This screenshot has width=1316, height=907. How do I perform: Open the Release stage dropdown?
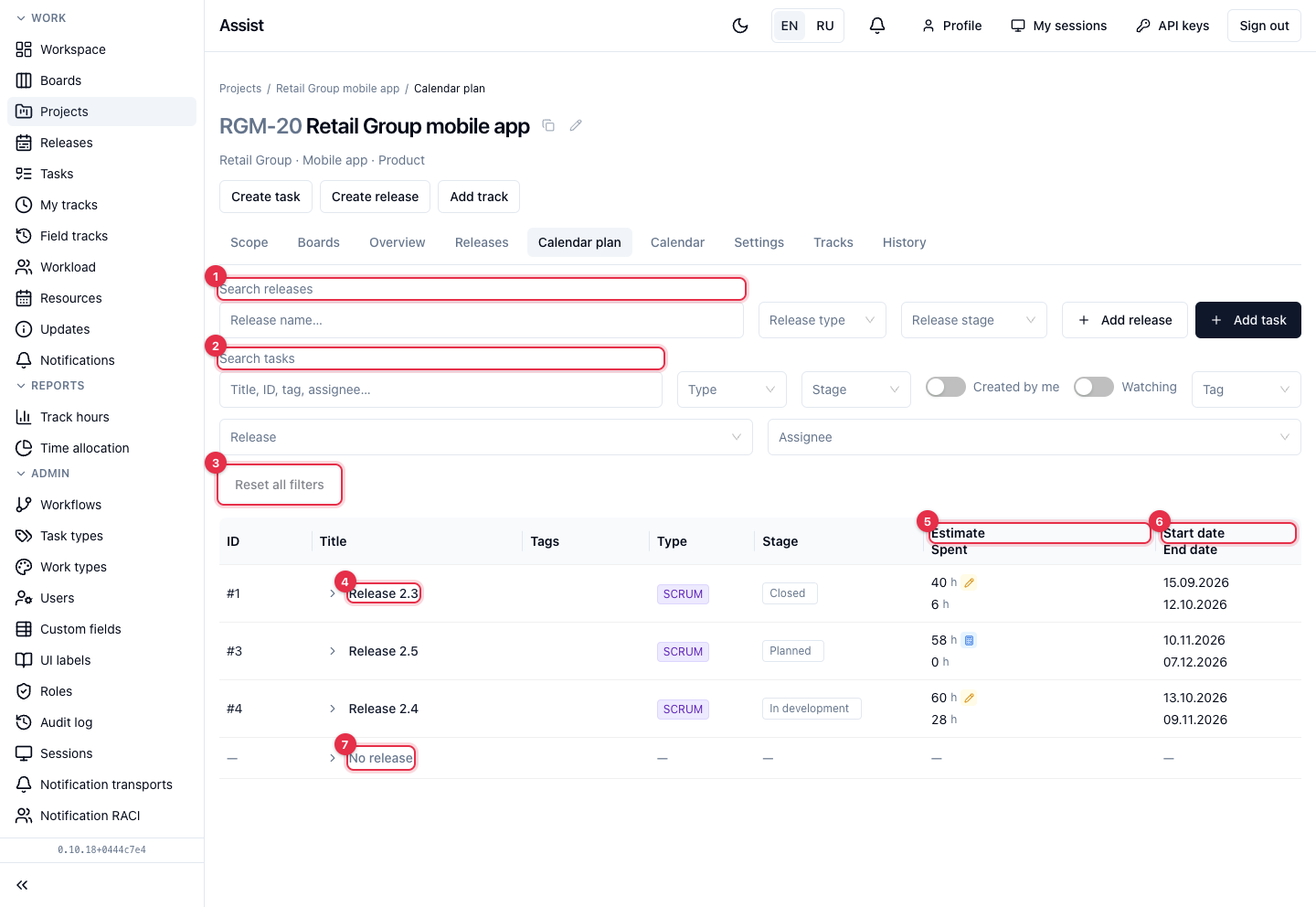tap(974, 320)
